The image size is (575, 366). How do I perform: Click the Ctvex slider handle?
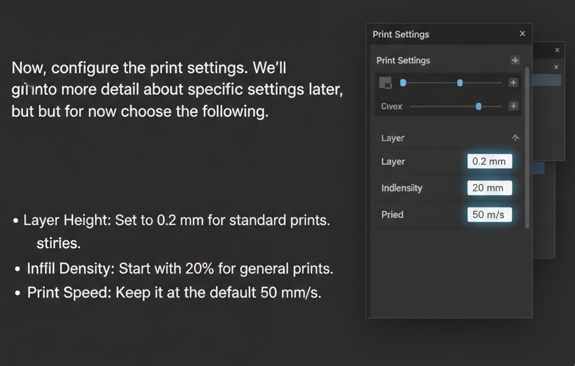478,106
